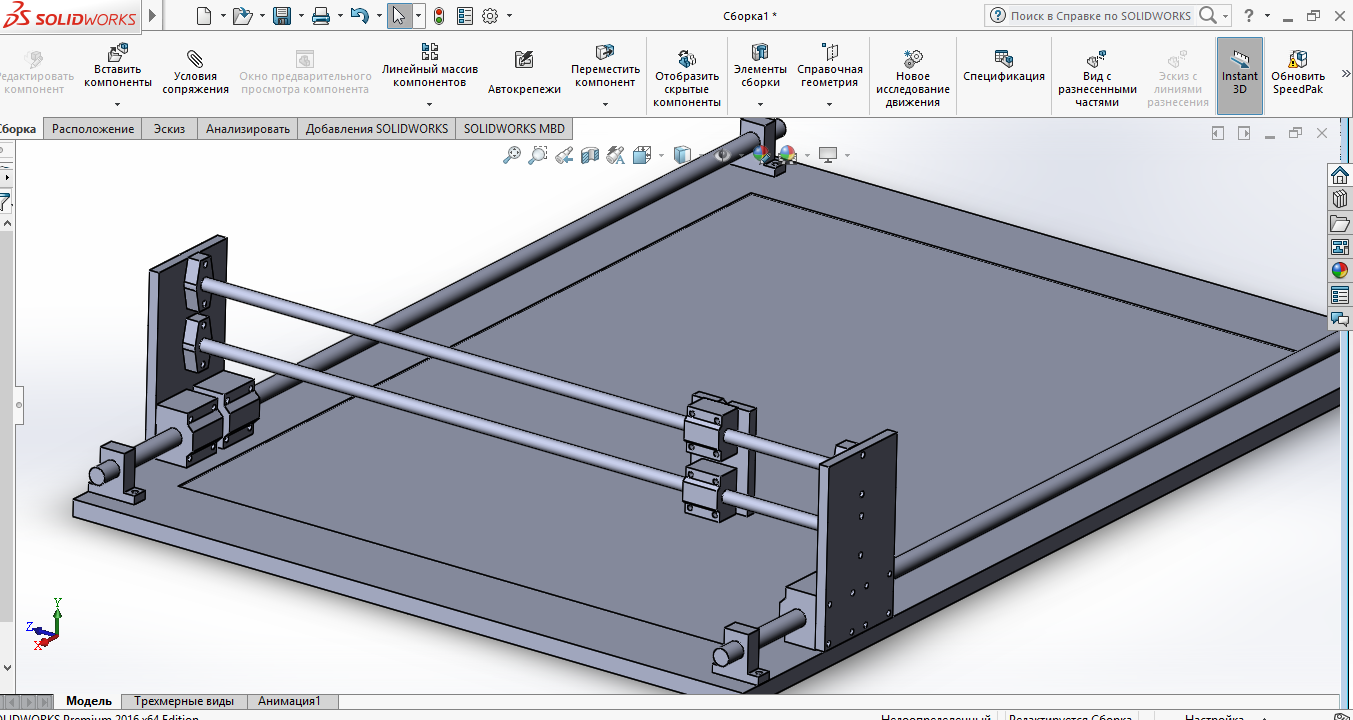Image resolution: width=1353 pixels, height=720 pixels.
Task: Expand the Undo history dropdown arrow
Action: pos(379,16)
